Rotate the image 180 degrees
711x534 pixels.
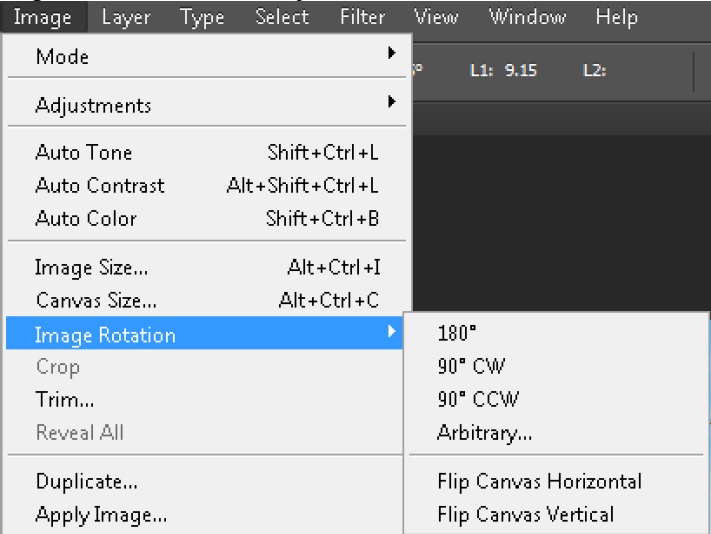tap(459, 333)
